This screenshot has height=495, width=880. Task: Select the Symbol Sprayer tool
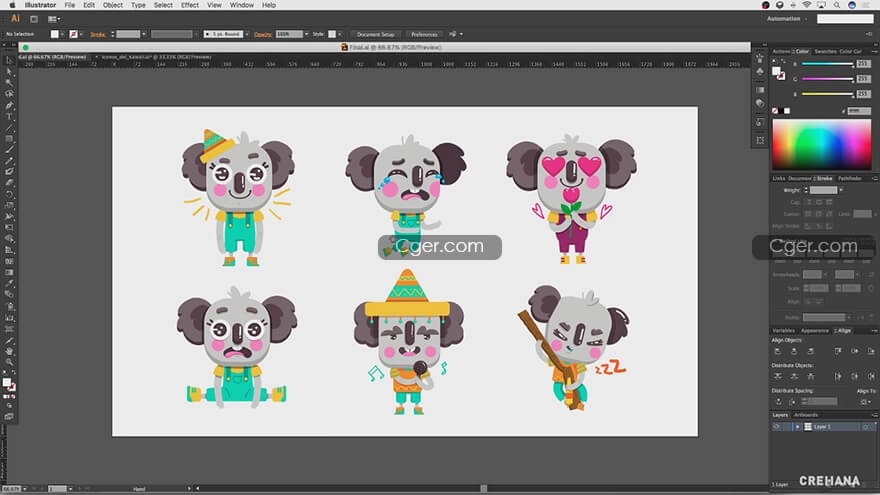pos(9,306)
